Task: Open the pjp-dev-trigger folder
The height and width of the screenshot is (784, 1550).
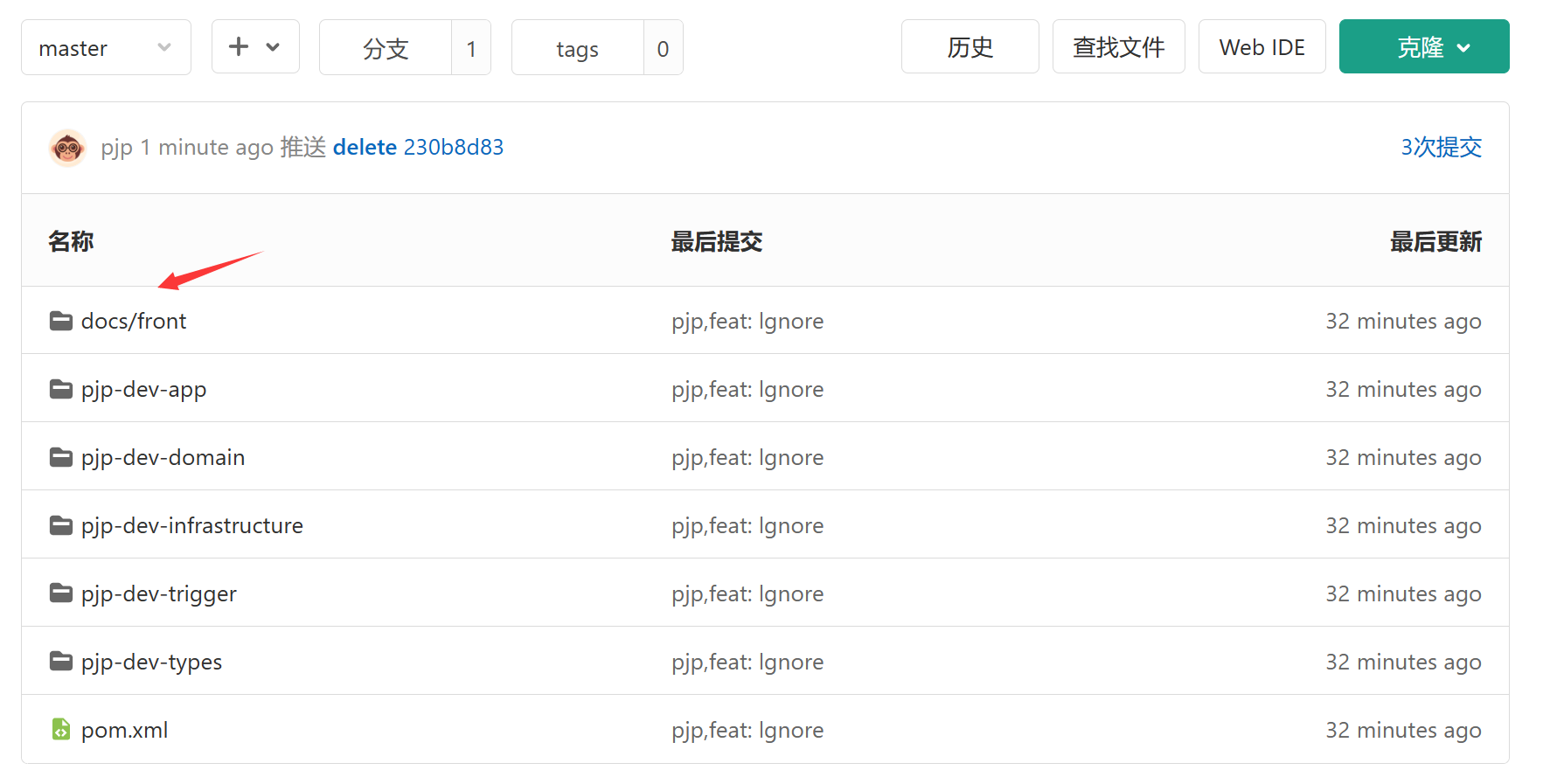Action: pos(159,593)
